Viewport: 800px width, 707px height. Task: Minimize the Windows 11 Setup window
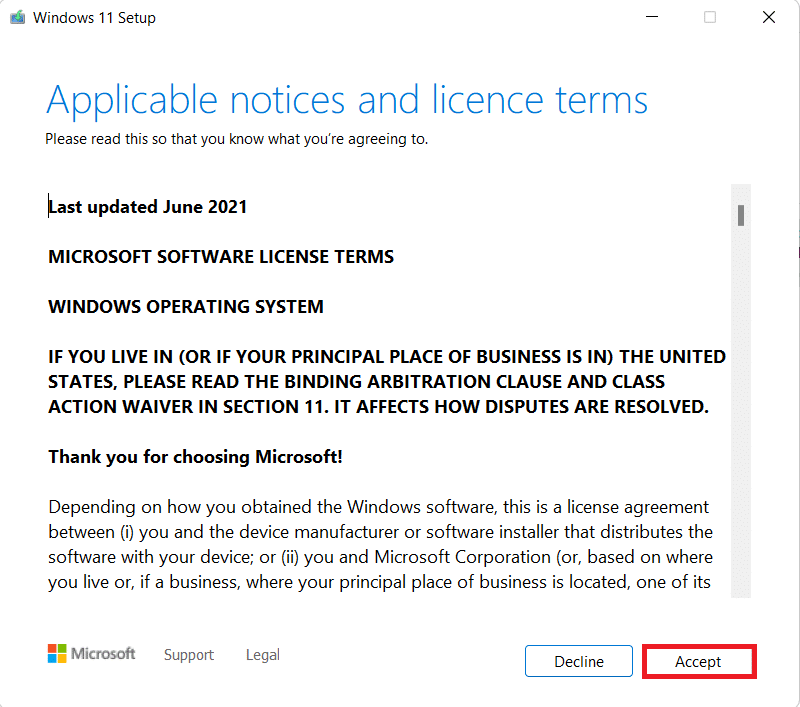pyautogui.click(x=652, y=17)
